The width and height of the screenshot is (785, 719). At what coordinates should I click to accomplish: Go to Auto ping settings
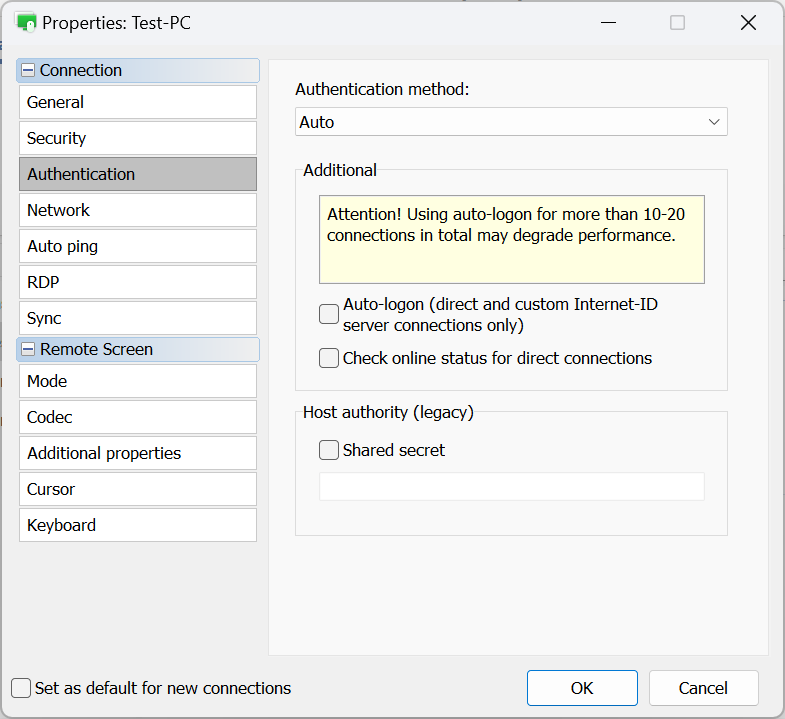click(x=138, y=246)
